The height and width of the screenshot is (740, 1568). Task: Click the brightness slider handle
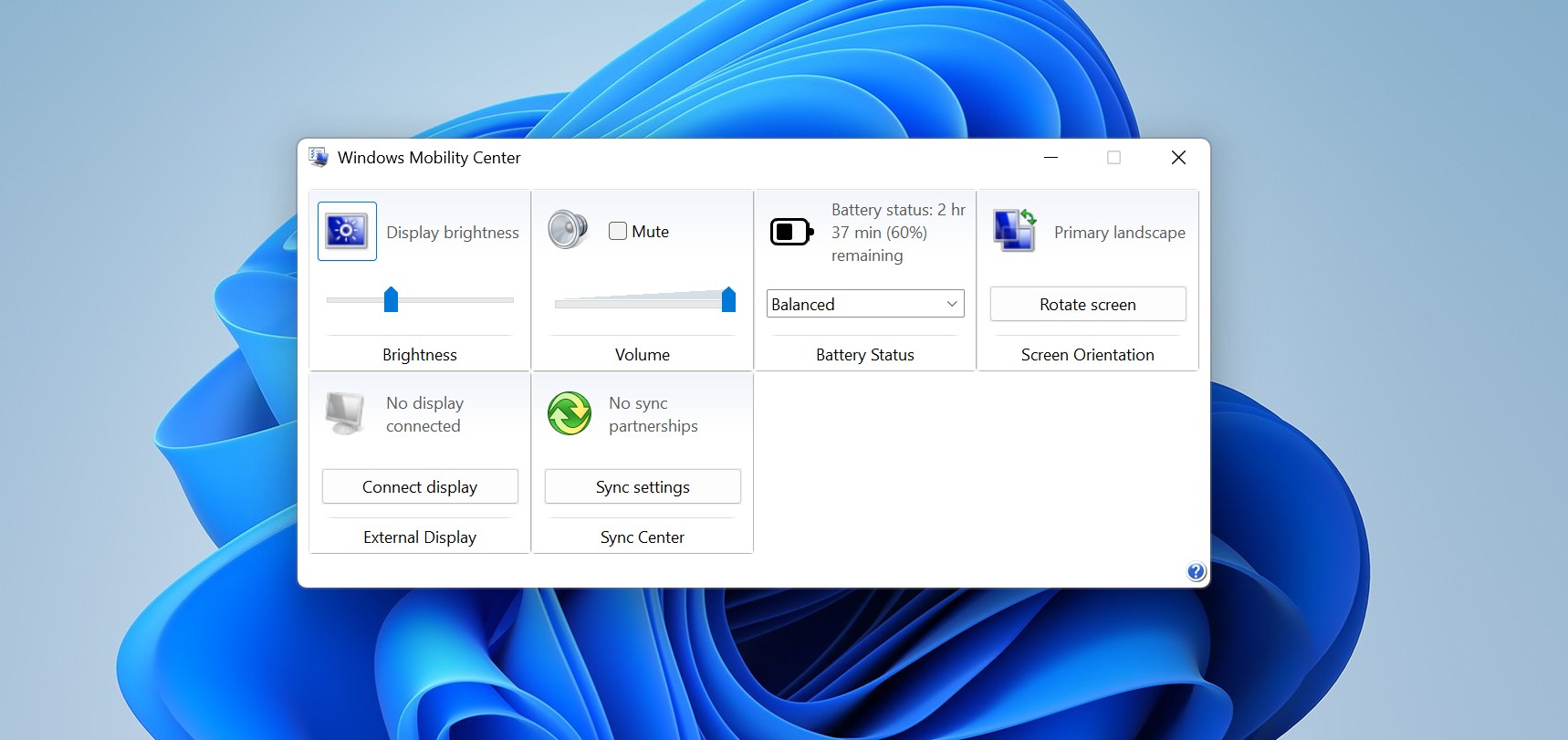[391, 299]
